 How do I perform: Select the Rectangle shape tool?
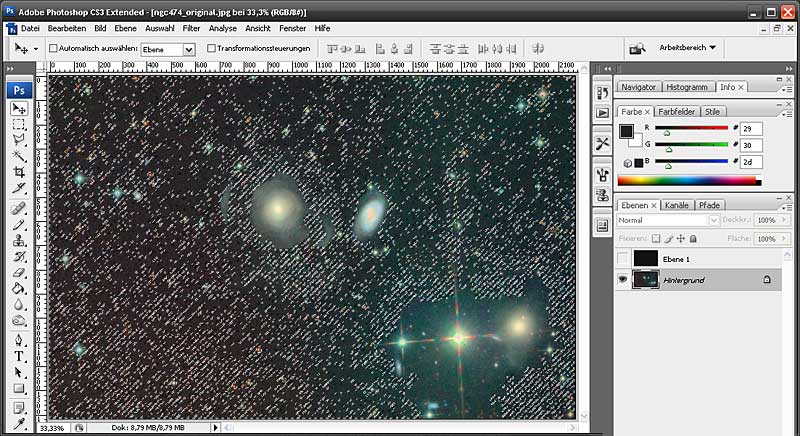tap(19, 389)
